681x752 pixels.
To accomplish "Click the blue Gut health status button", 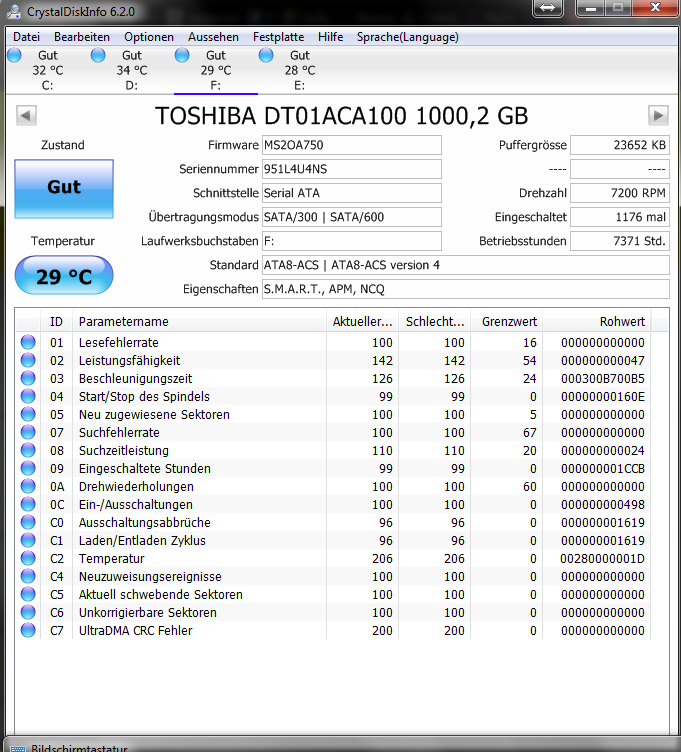I will 64,188.
